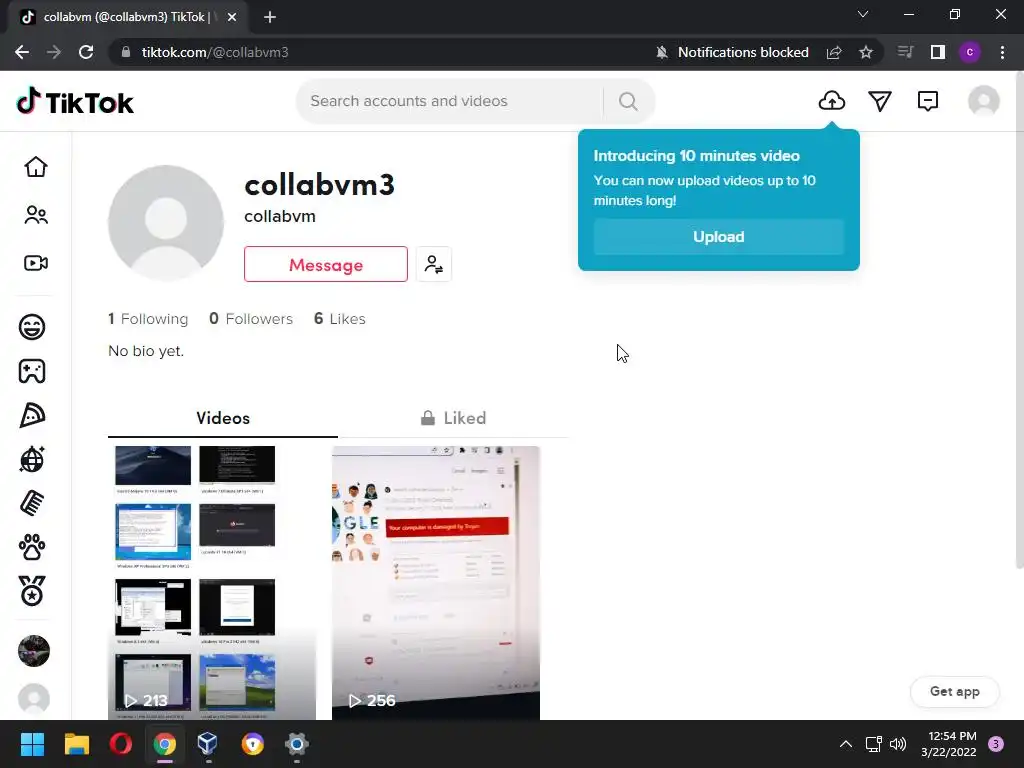Open the dark suggested account avatar in sidebar
Viewport: 1024px width, 768px height.
[x=34, y=651]
